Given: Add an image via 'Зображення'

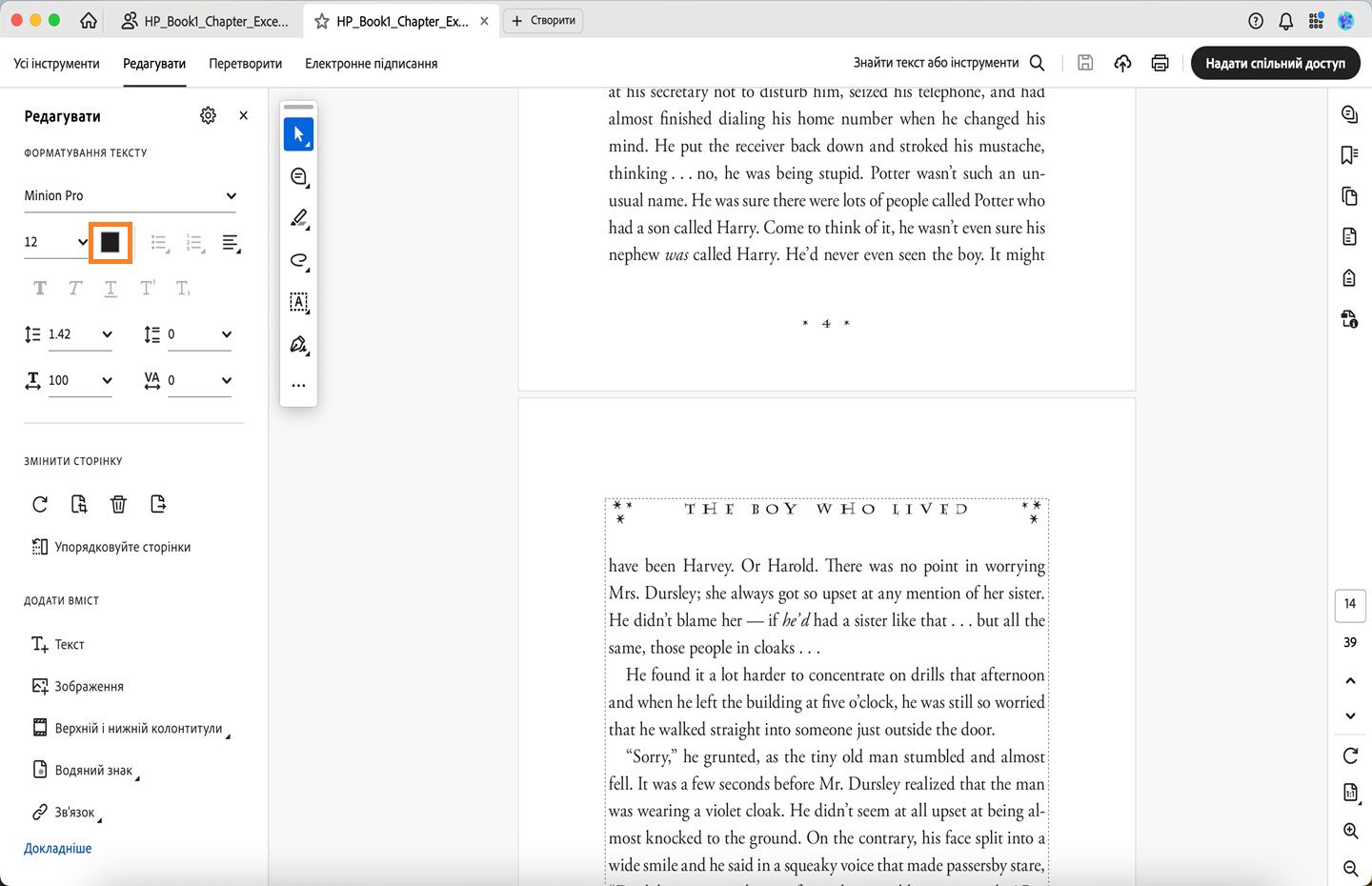Looking at the screenshot, I should click(78, 686).
